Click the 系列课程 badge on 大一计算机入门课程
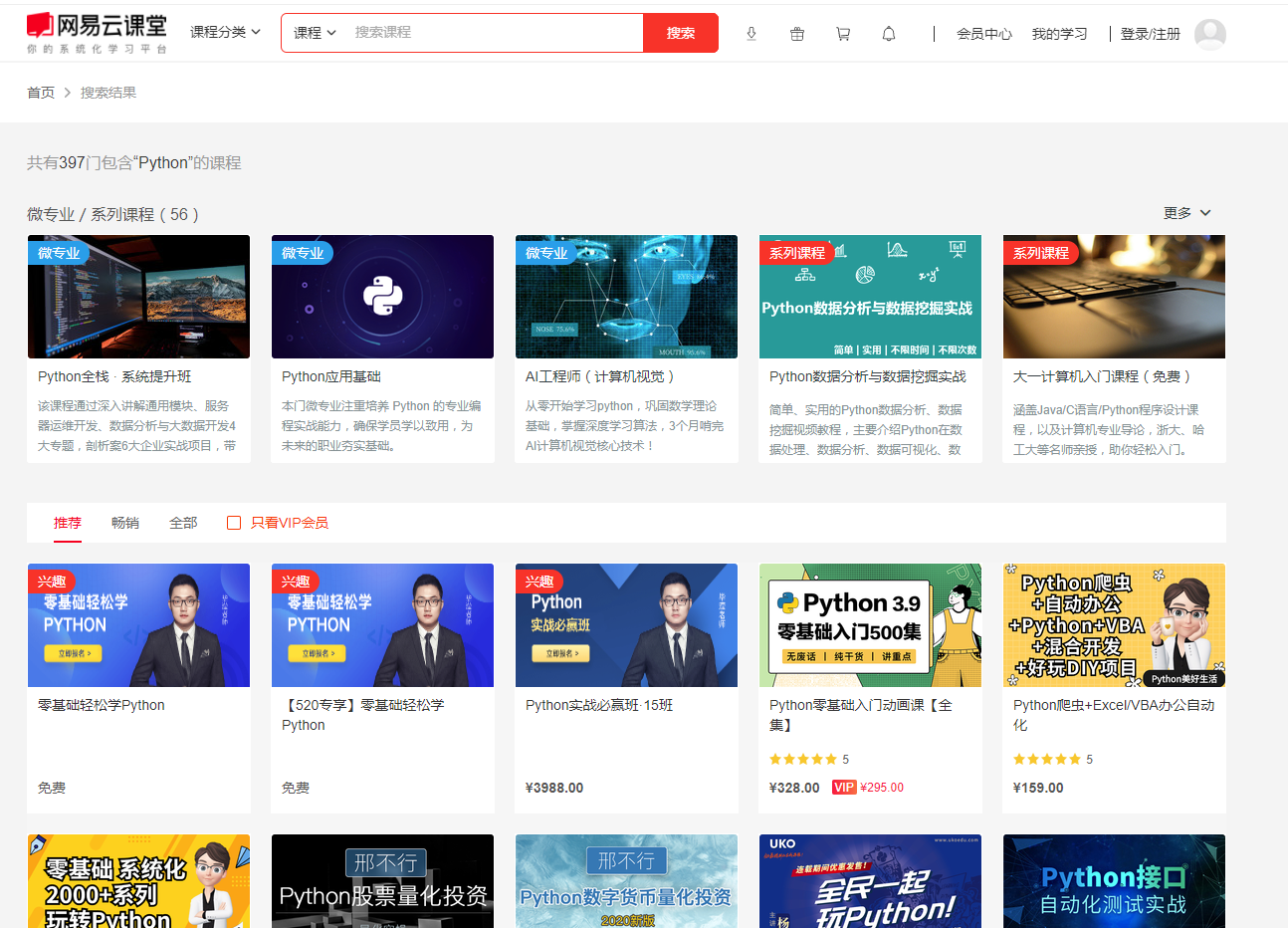The image size is (1288, 928). [x=1040, y=253]
